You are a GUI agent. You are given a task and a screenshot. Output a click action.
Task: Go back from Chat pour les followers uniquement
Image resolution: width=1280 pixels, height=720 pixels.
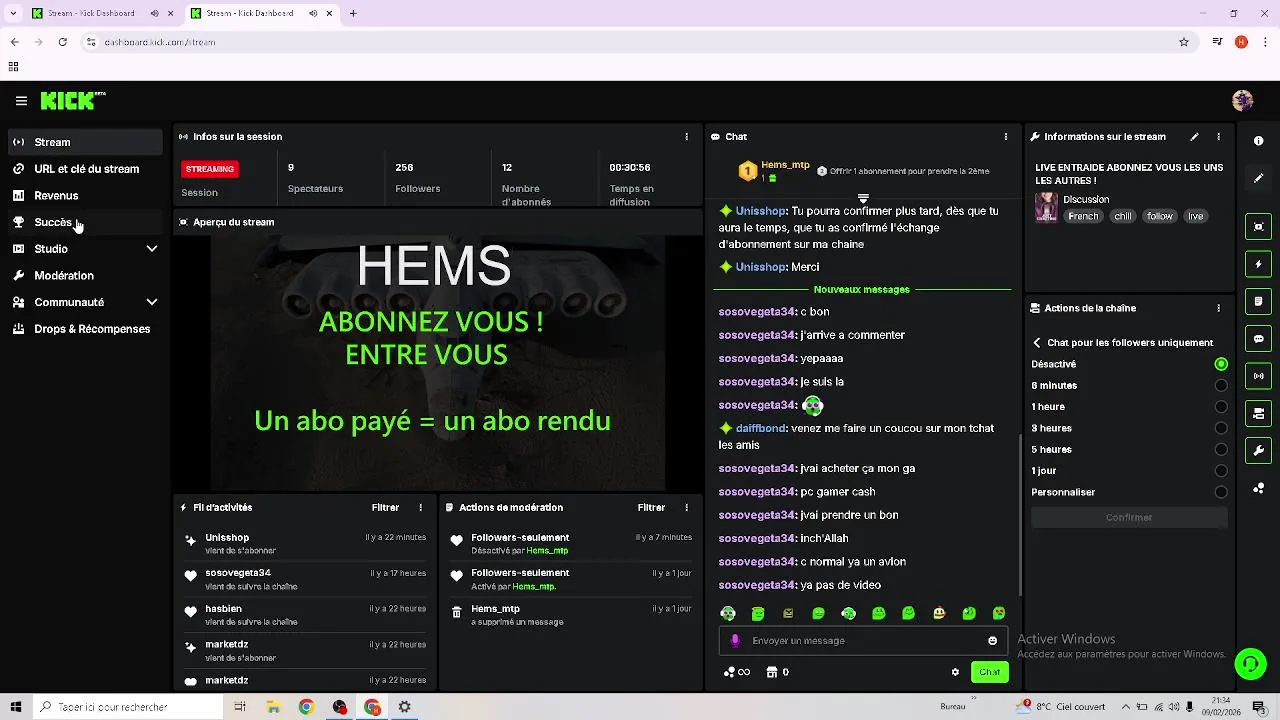tap(1037, 343)
